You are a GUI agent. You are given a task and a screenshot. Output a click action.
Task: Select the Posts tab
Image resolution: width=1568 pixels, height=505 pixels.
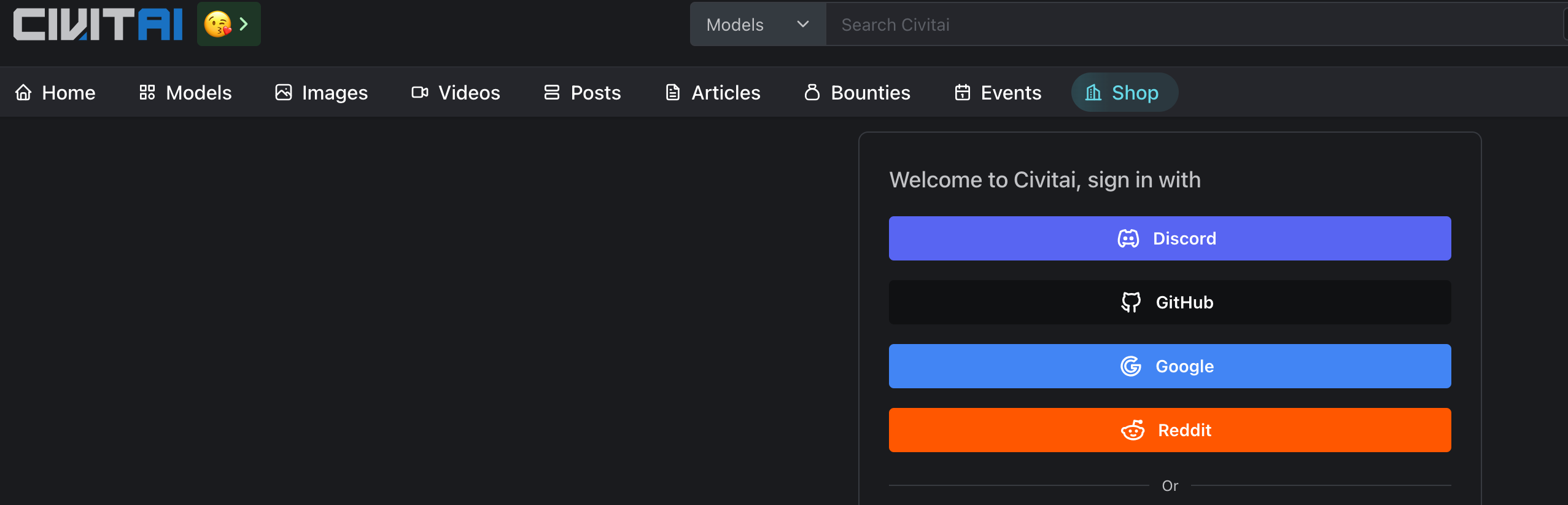click(x=582, y=92)
